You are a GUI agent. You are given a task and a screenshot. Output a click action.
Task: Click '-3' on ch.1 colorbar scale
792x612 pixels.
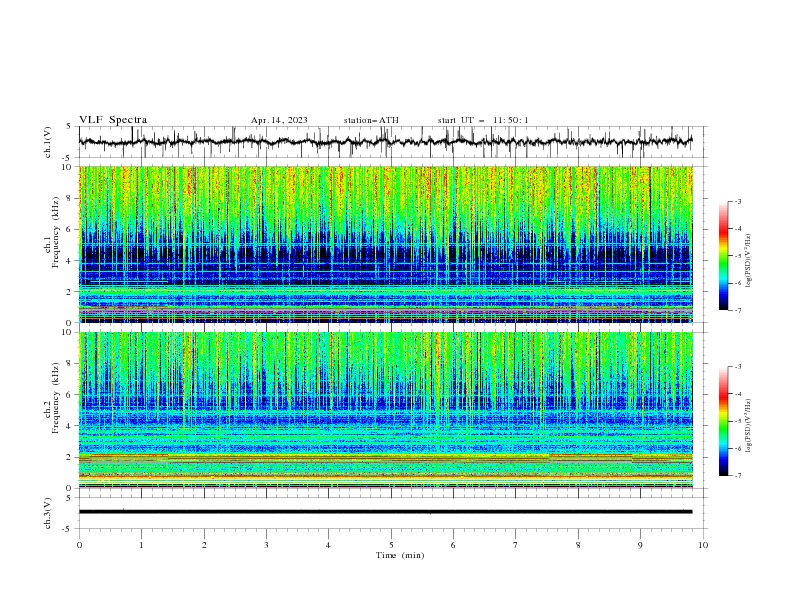[738, 201]
